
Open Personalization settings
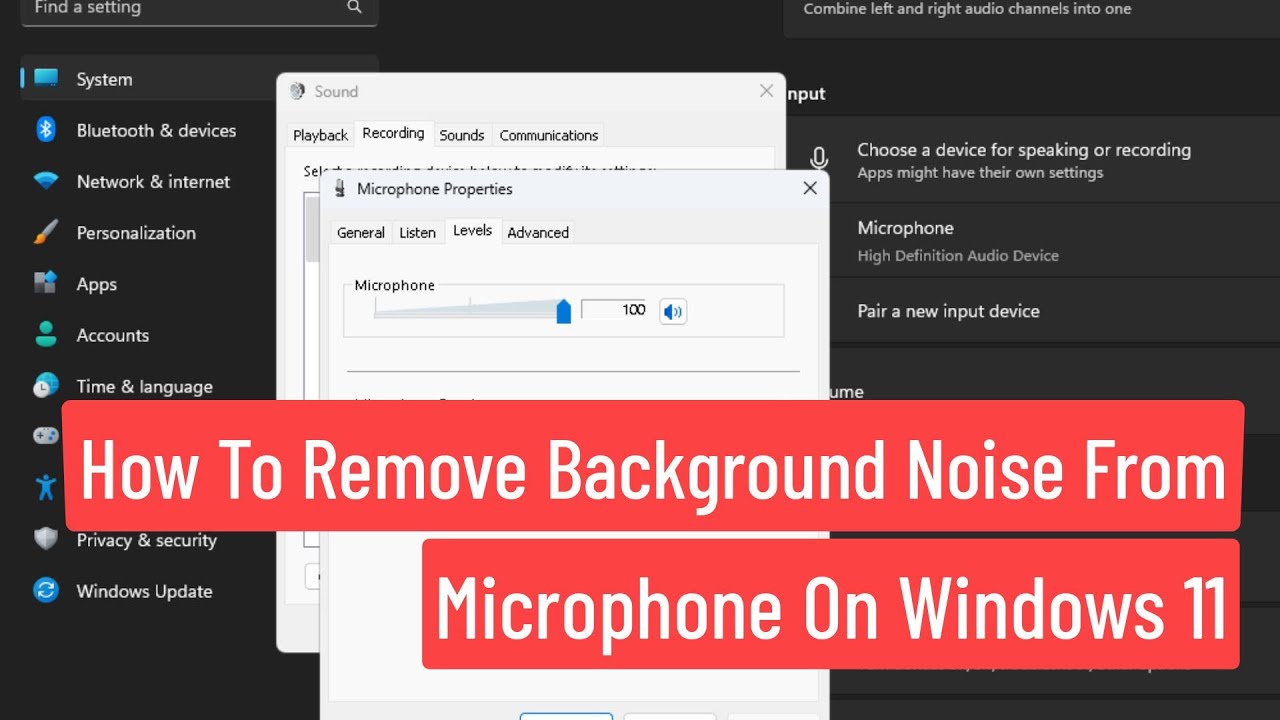[136, 233]
